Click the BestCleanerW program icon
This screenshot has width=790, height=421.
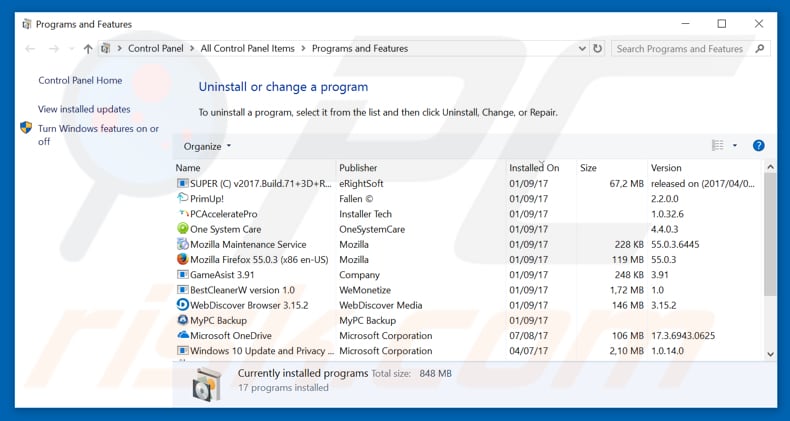(x=182, y=290)
